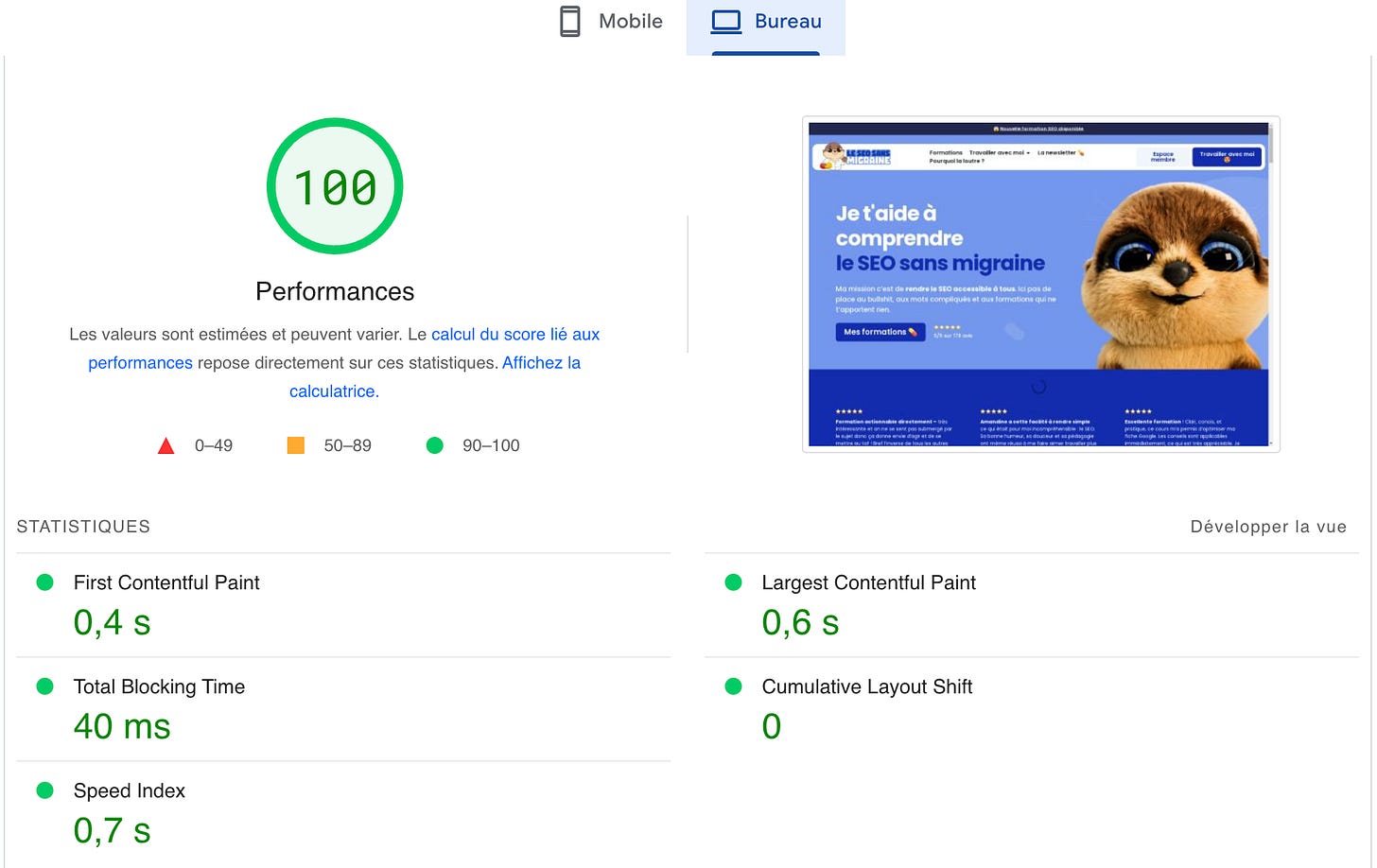Open the website screenshot thumbnail
This screenshot has width=1377, height=868.
[x=1040, y=284]
